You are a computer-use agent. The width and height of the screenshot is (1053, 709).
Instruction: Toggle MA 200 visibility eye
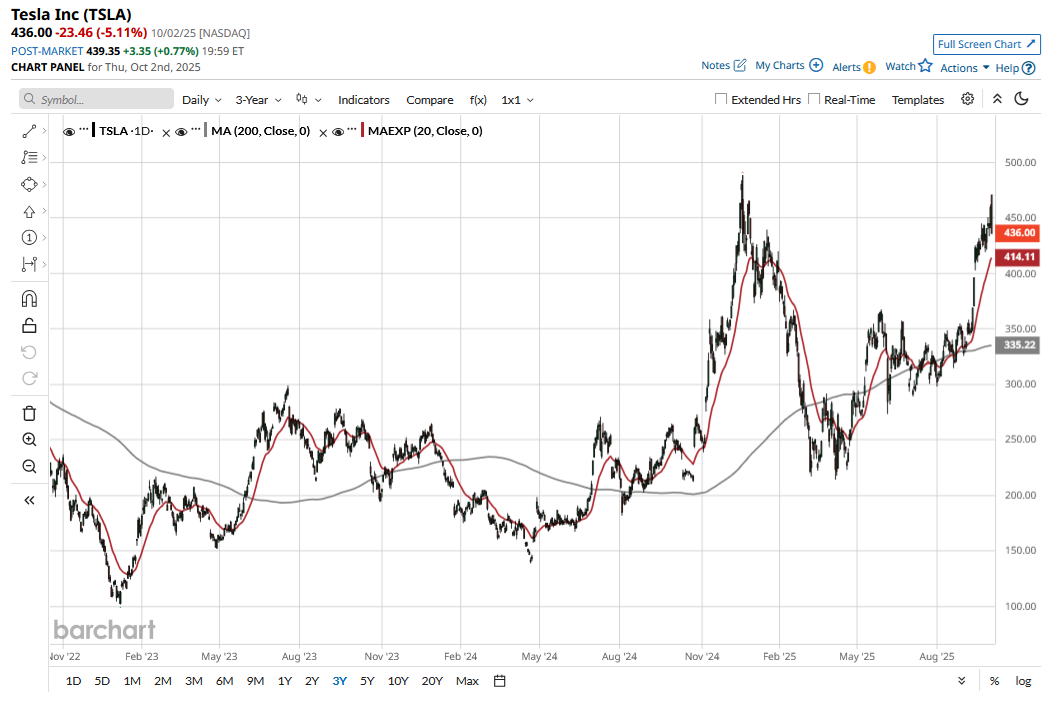point(181,132)
